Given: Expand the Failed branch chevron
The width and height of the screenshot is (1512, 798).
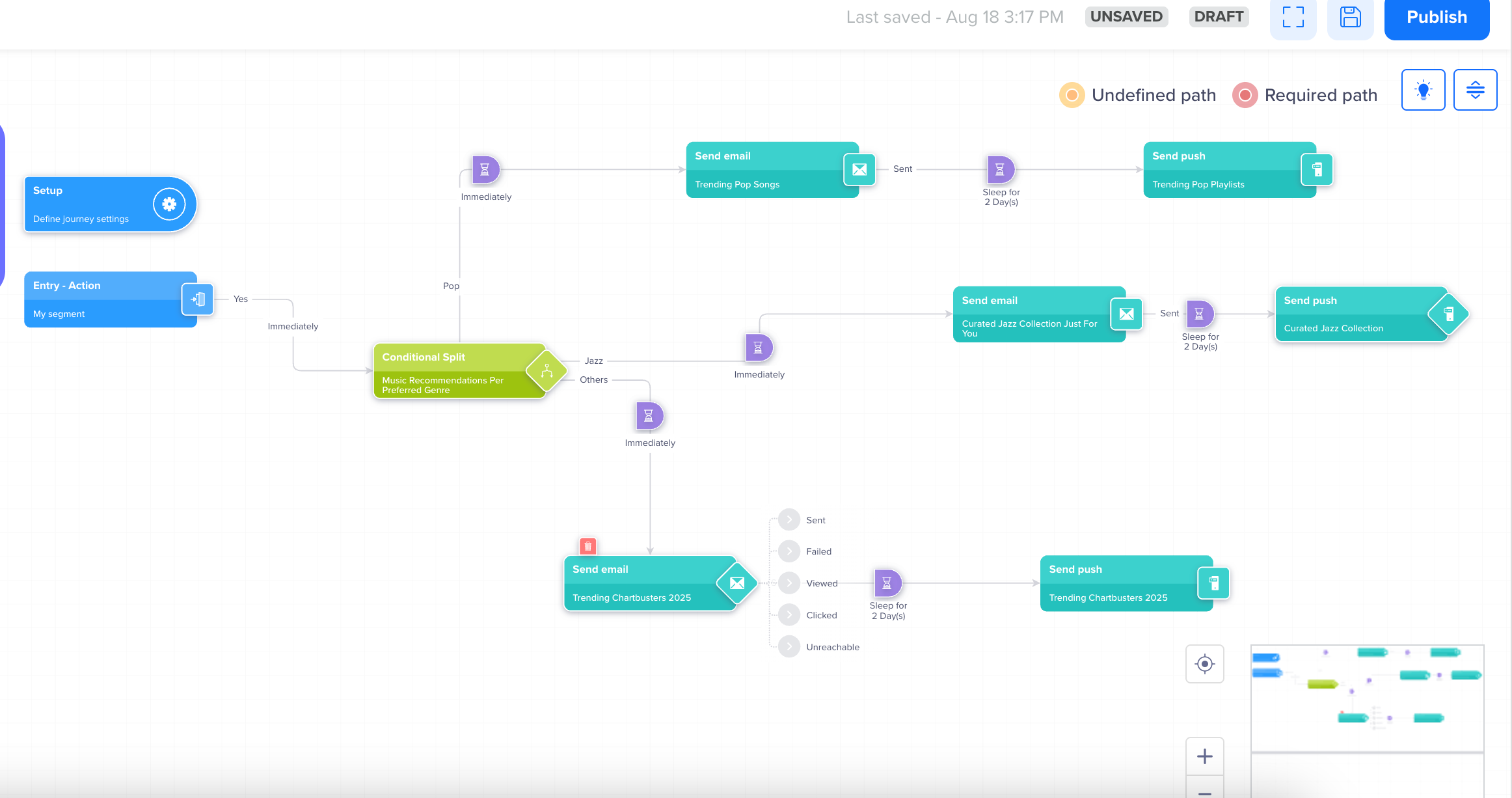Looking at the screenshot, I should pyautogui.click(x=789, y=551).
